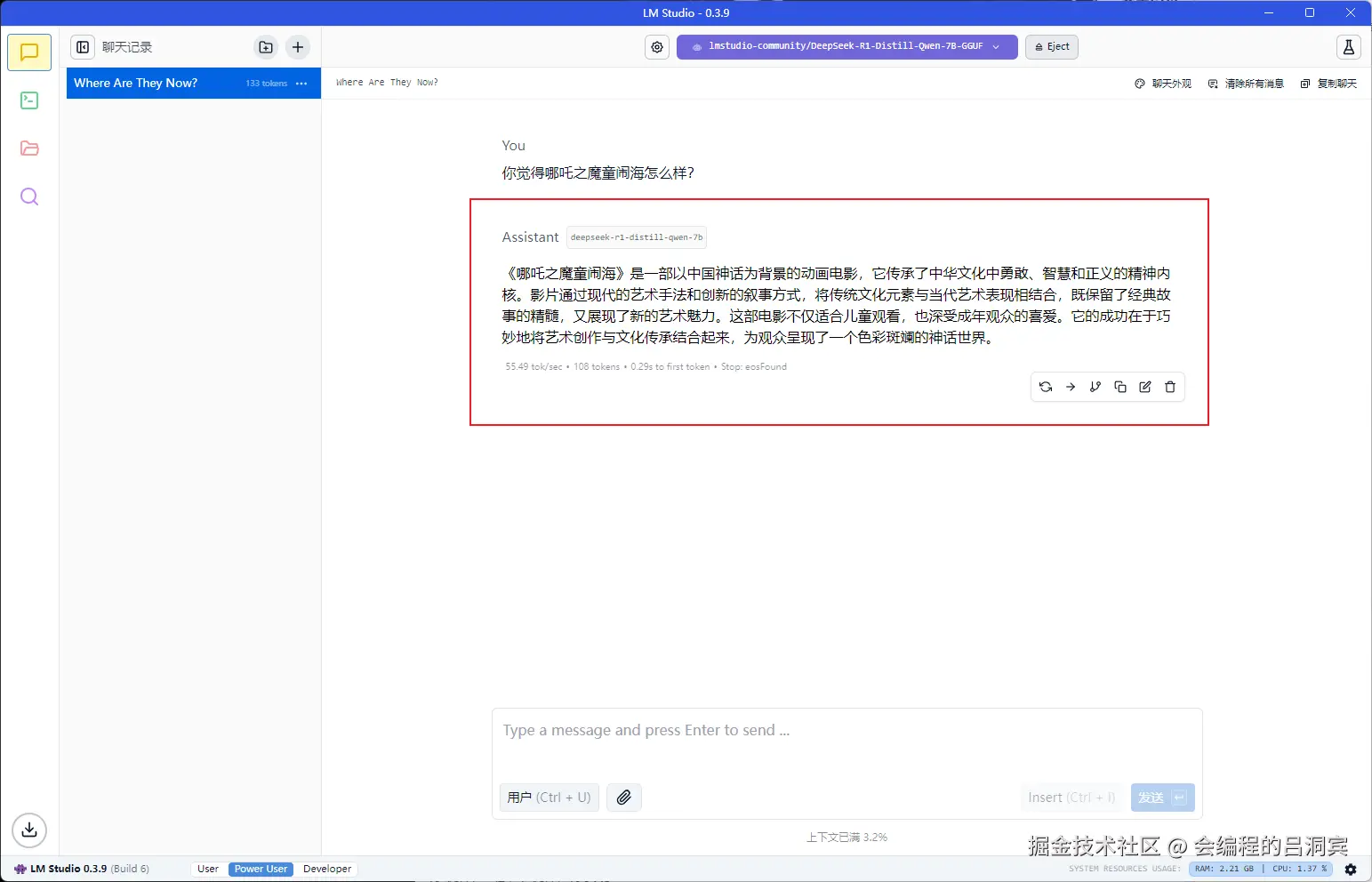
Task: Delete the assistant message
Action: [1169, 387]
